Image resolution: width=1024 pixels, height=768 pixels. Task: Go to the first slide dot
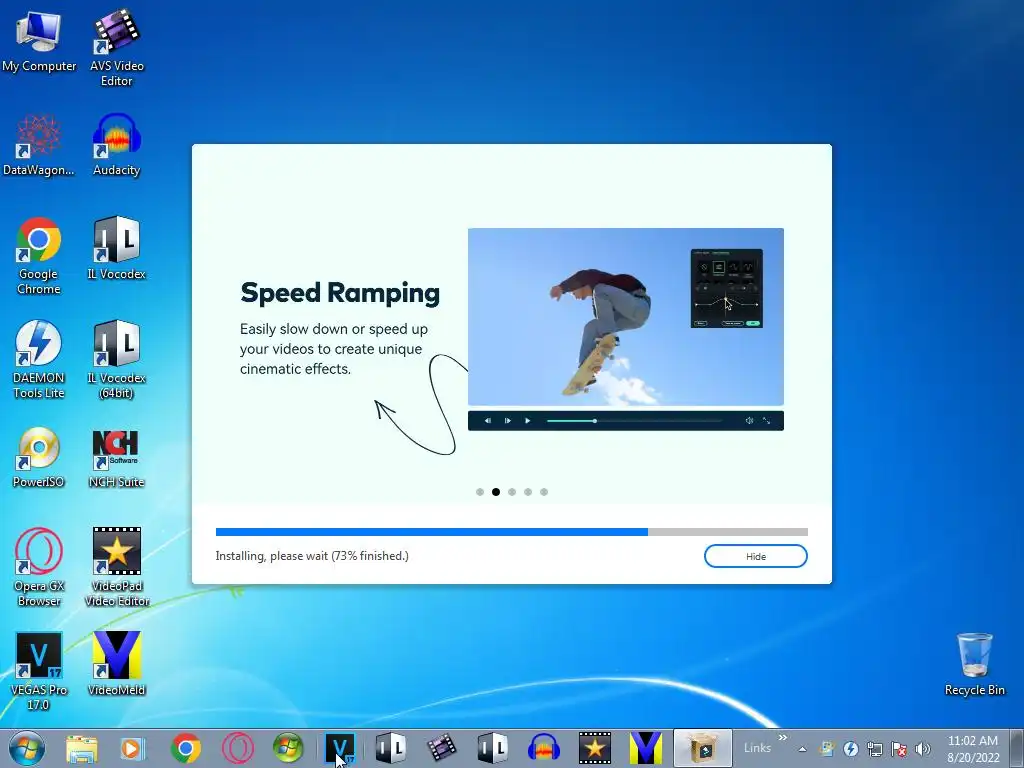(480, 492)
